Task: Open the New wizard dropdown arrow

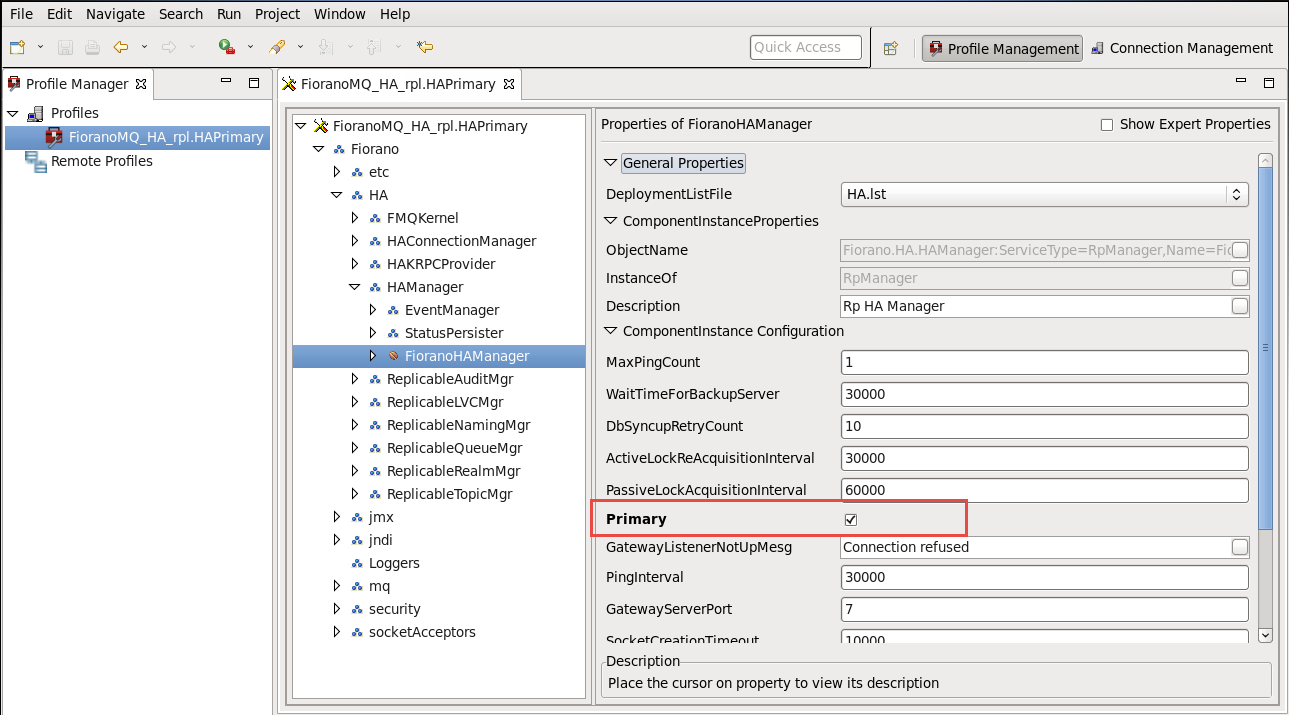Action: tap(40, 47)
